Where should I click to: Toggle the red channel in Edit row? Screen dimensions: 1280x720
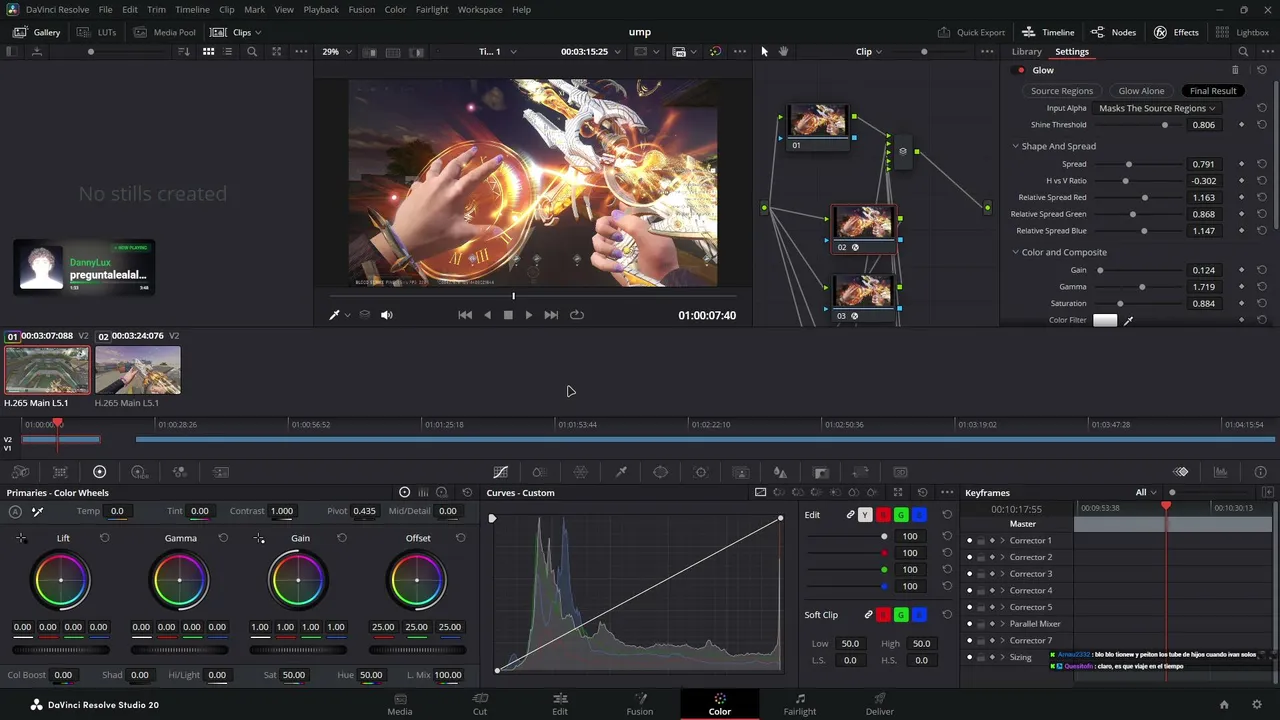(x=883, y=515)
